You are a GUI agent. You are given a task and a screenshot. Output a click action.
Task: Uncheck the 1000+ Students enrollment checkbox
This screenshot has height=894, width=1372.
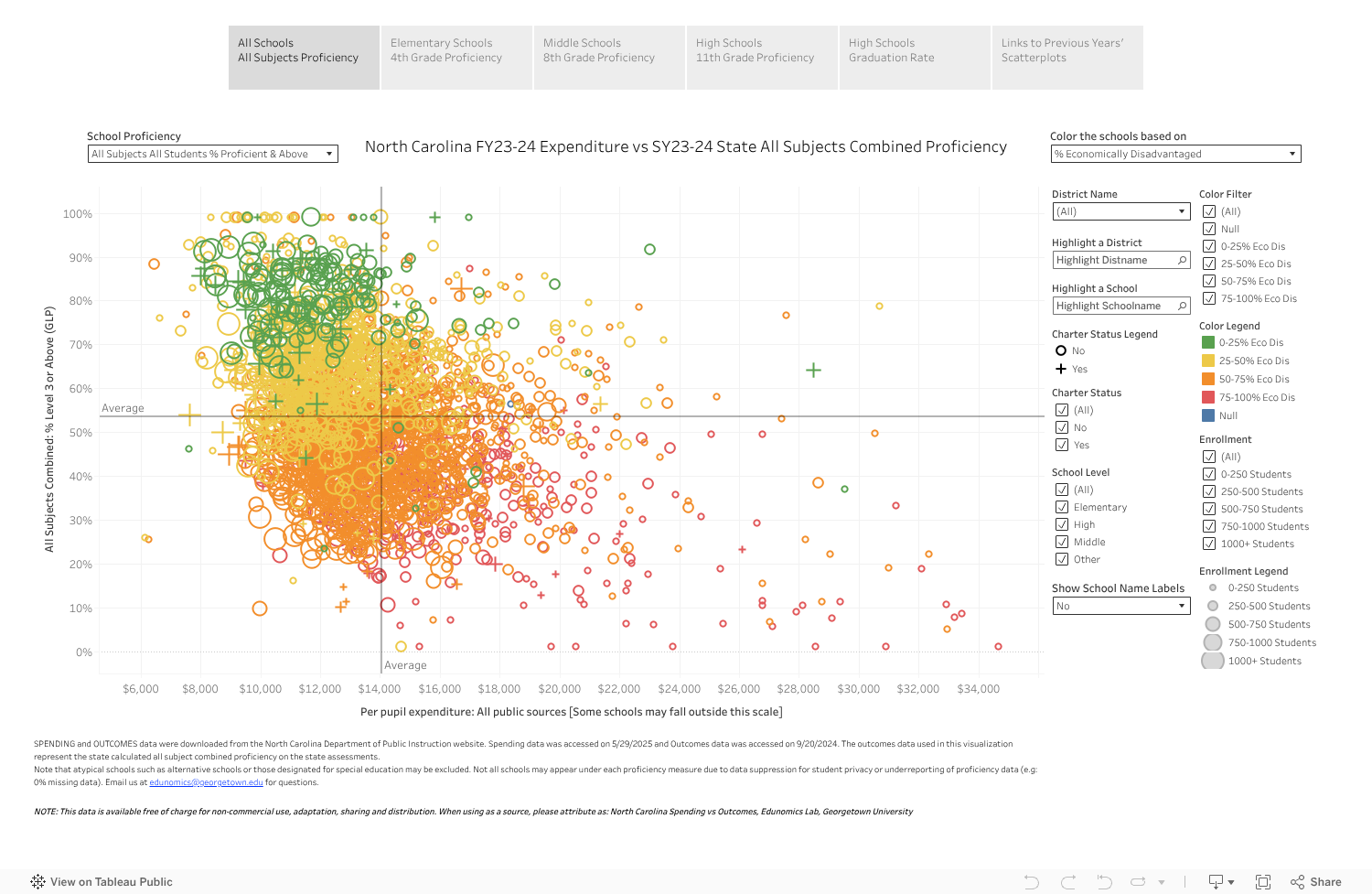pyautogui.click(x=1209, y=544)
